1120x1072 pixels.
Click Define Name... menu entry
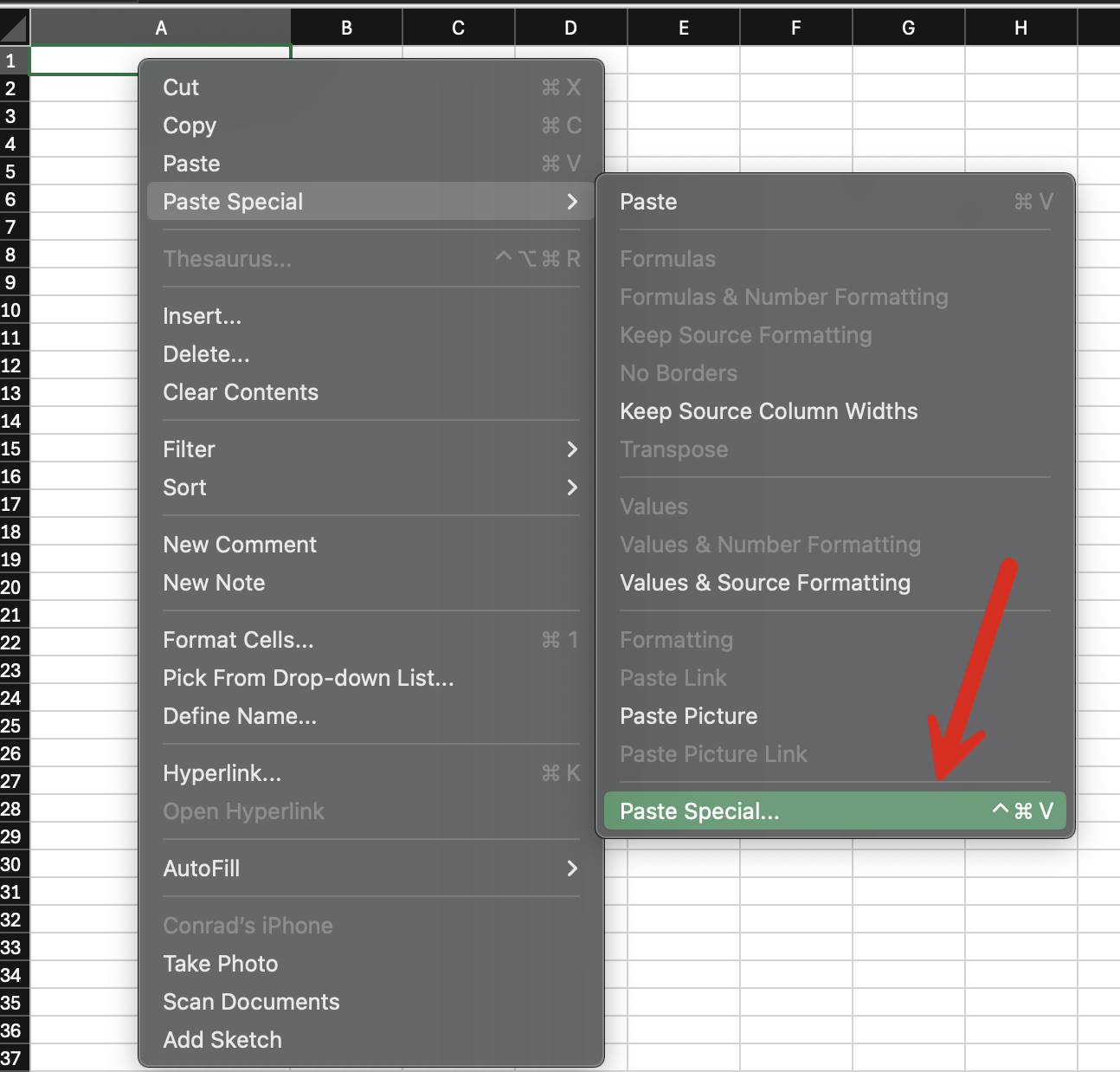click(x=240, y=716)
